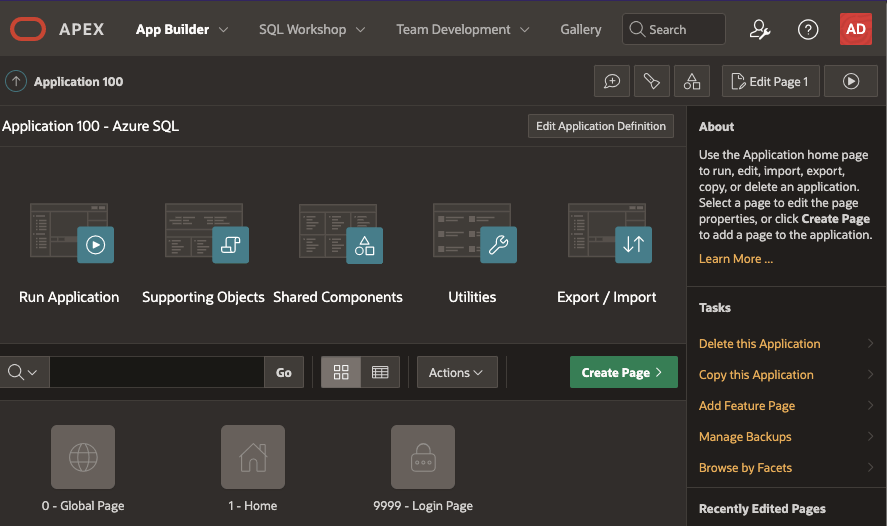887x526 pixels.
Task: Click the feedback comment icon in toolbar
Action: tap(612, 82)
